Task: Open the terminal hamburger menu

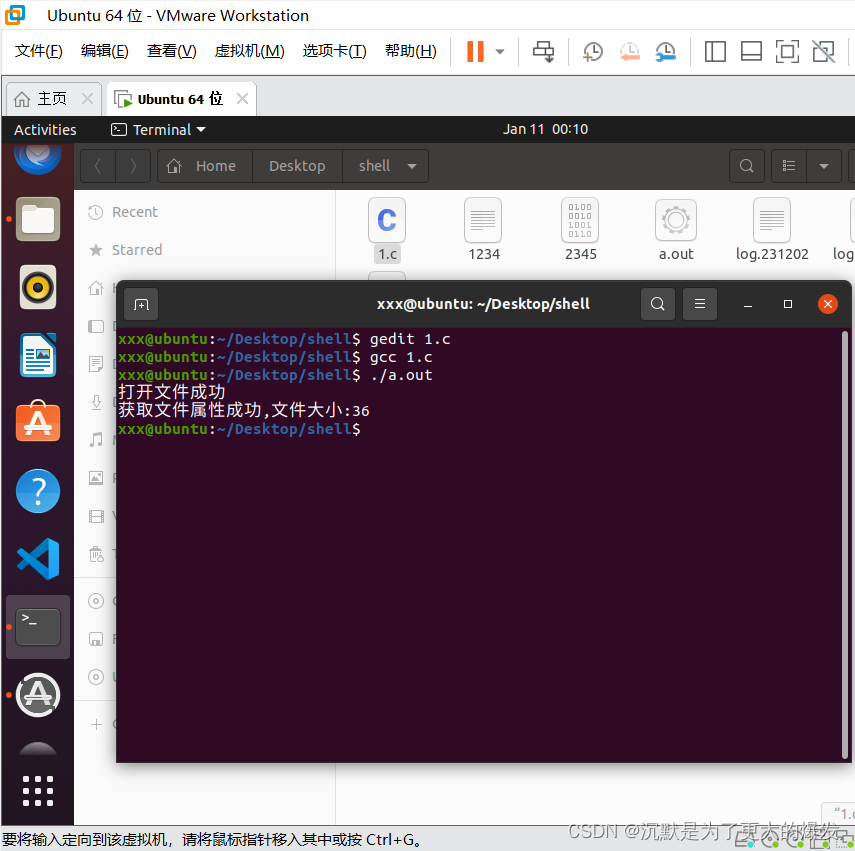Action: [699, 303]
